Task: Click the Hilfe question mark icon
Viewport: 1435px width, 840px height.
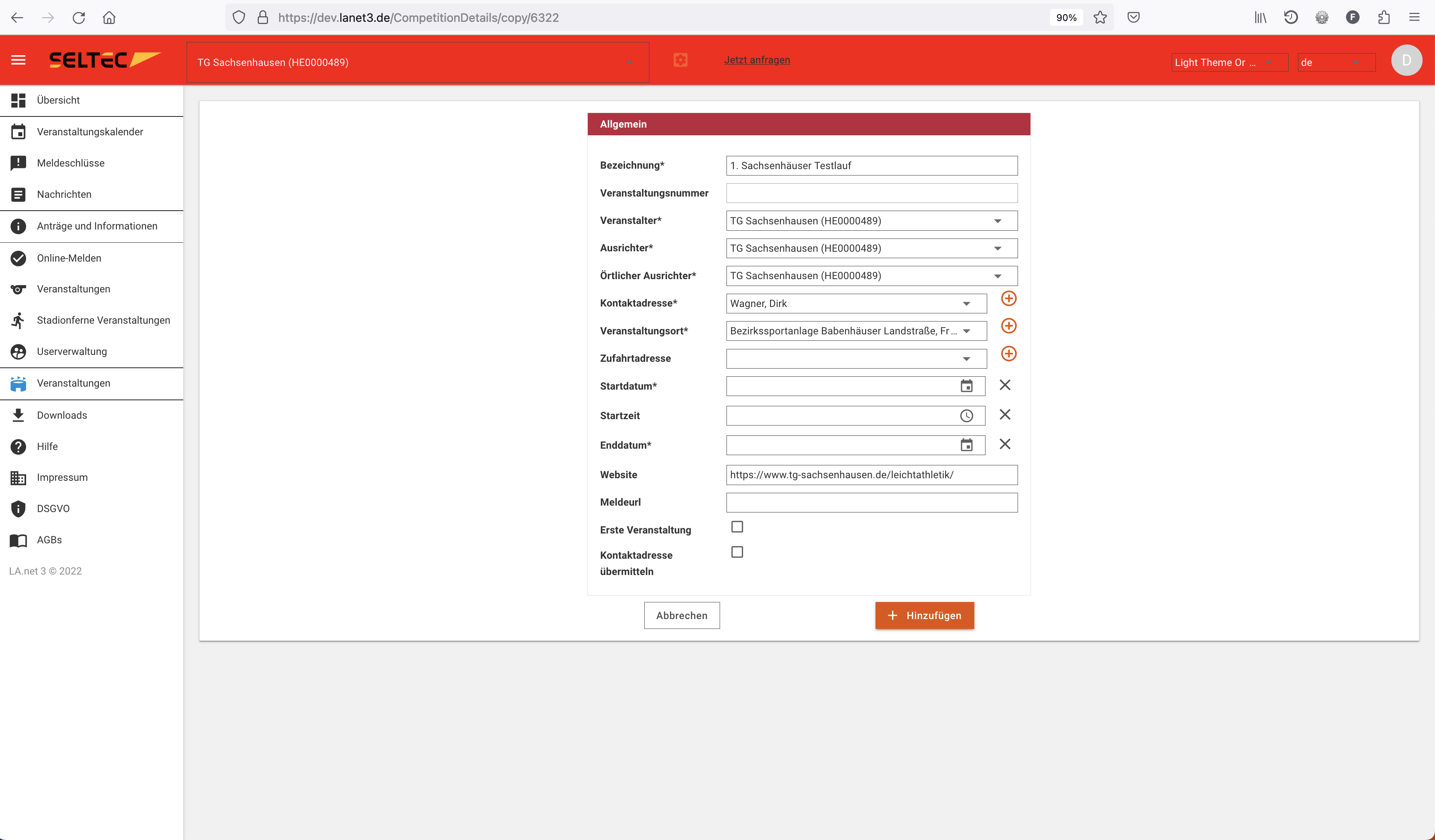Action: [18, 447]
